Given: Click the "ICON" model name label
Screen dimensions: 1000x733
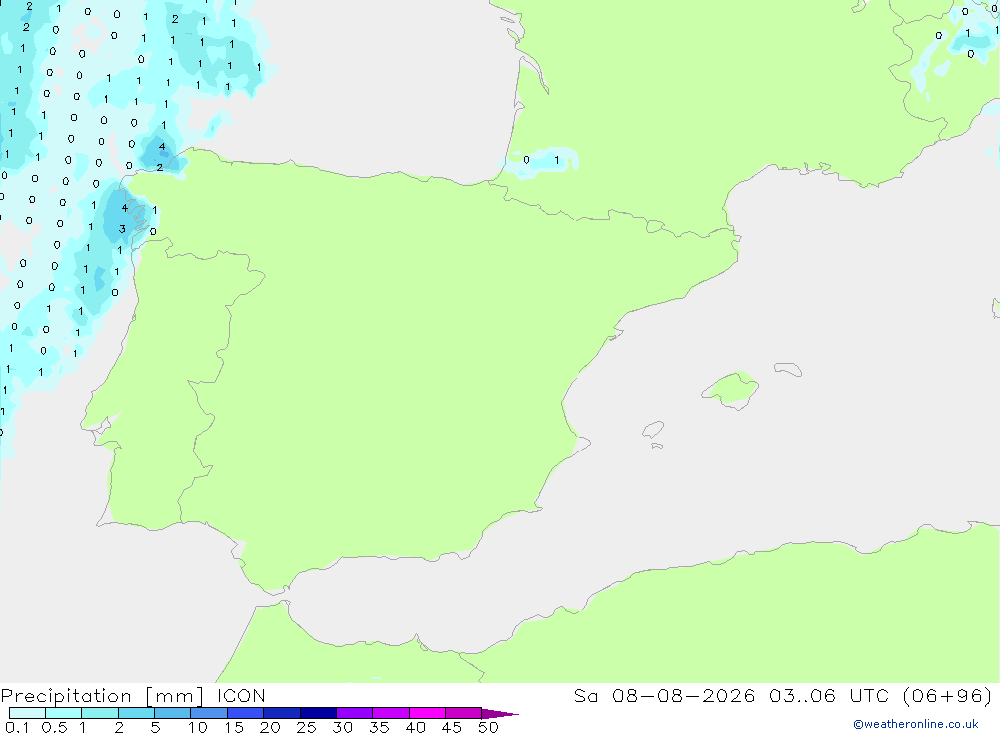Looking at the screenshot, I should [241, 695].
